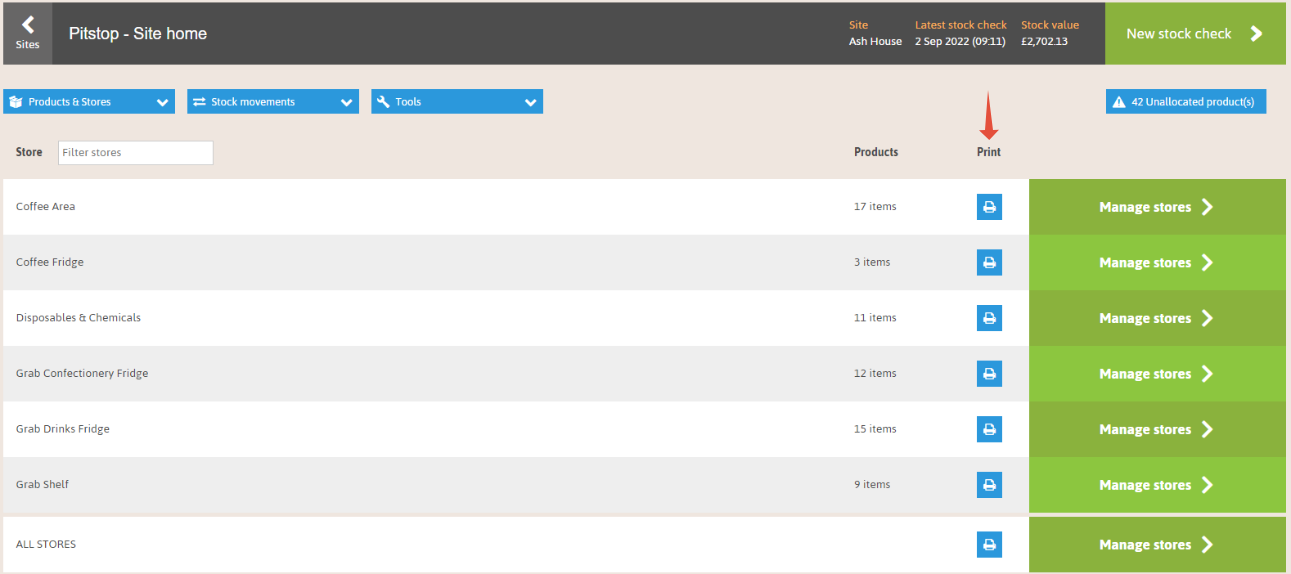Open the Stock movements dropdown
The height and width of the screenshot is (574, 1291).
(272, 102)
